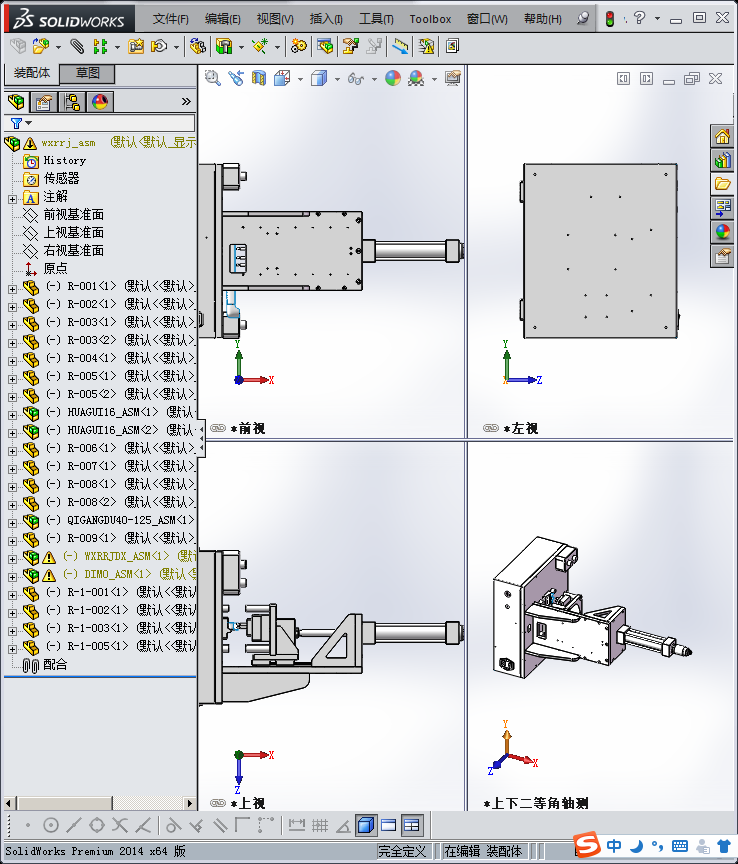Image resolution: width=738 pixels, height=864 pixels.
Task: Click the Reference Geometry icon
Action: point(260,46)
